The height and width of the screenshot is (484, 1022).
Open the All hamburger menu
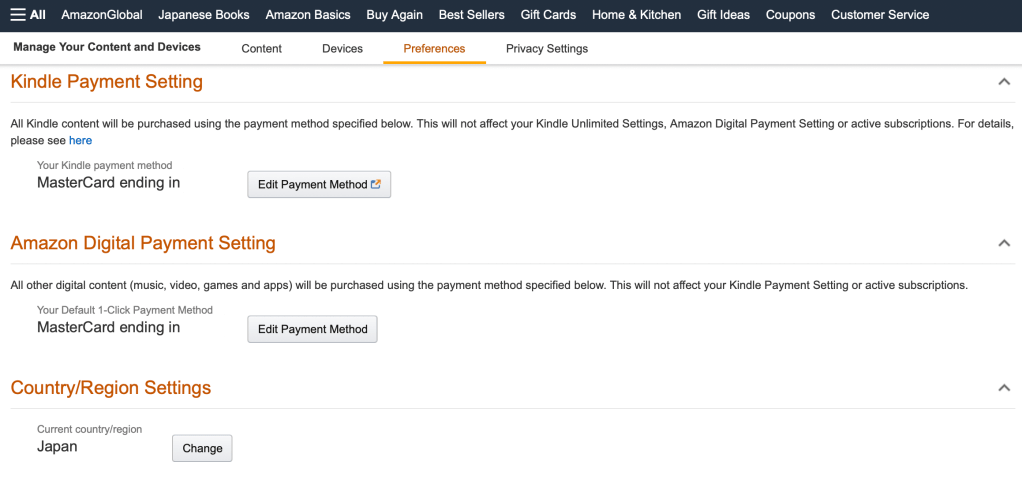click(28, 15)
